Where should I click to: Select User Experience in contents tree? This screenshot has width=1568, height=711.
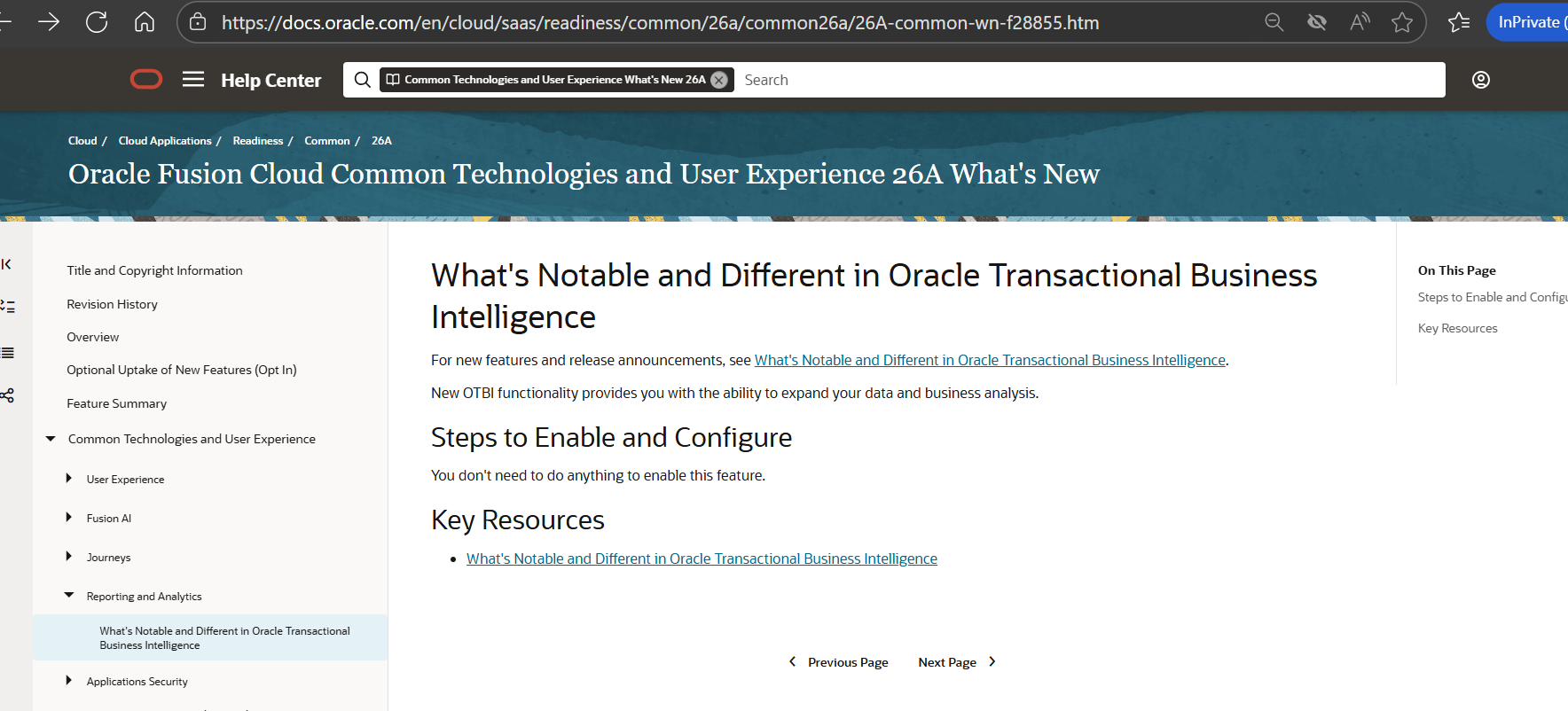125,480
